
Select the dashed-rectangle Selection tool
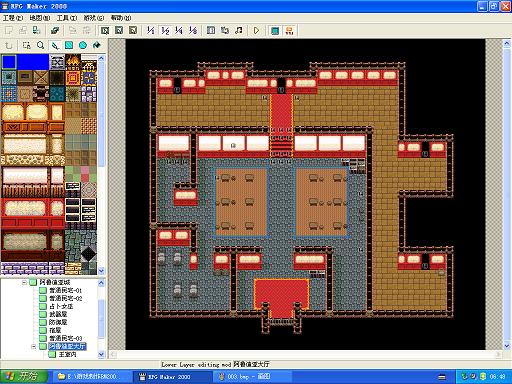click(x=27, y=45)
